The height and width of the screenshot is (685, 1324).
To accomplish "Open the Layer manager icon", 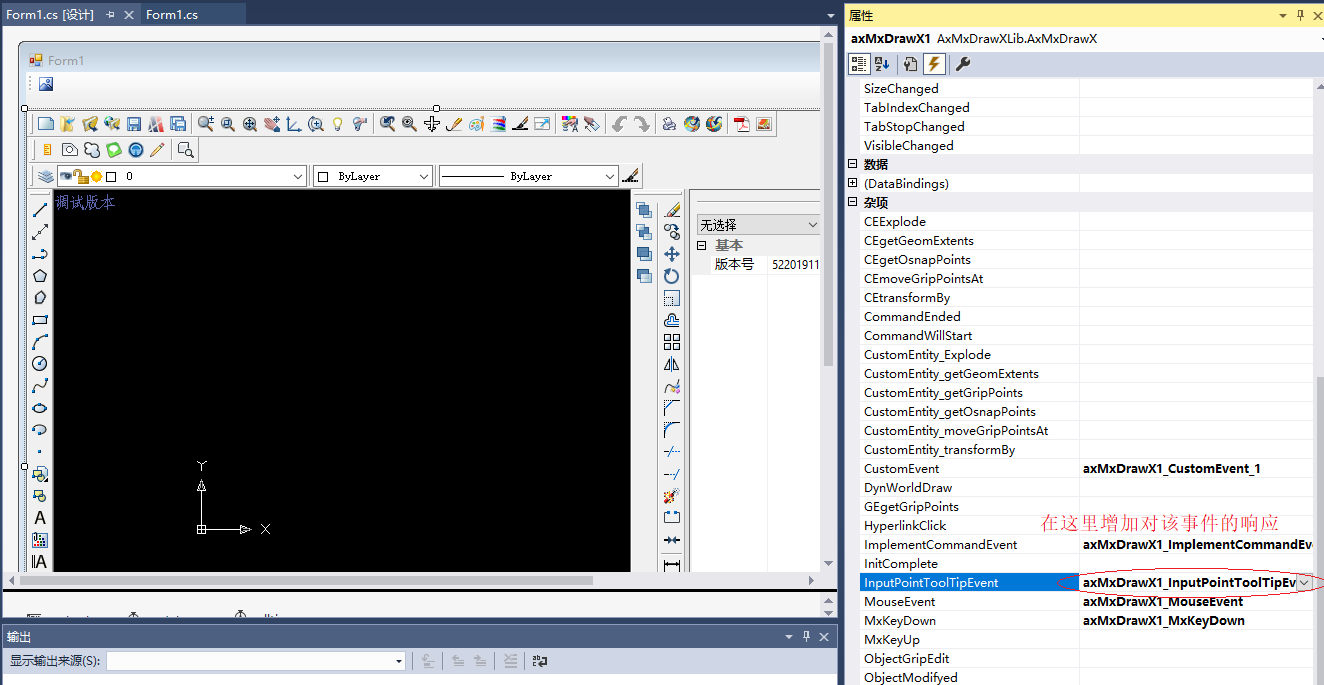I will tap(45, 176).
